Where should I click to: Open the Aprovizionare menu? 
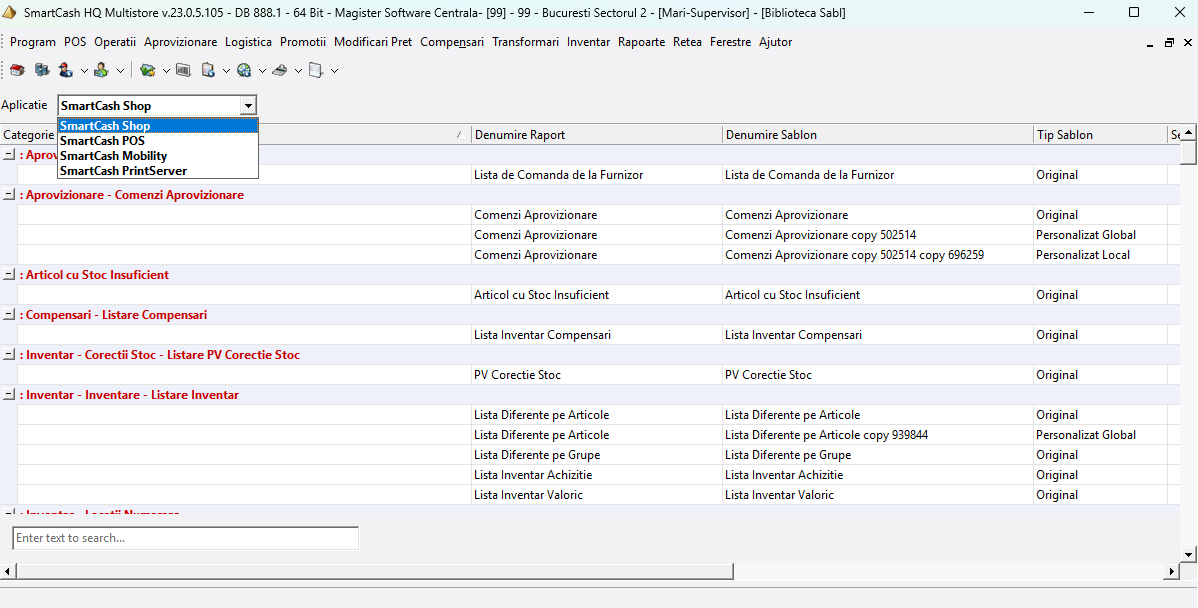tap(180, 42)
